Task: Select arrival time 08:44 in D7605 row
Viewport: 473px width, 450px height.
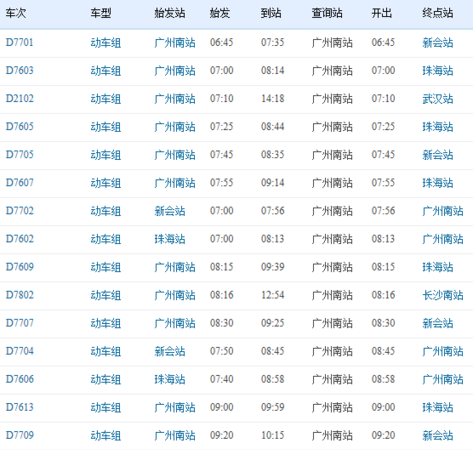Action: tap(273, 127)
